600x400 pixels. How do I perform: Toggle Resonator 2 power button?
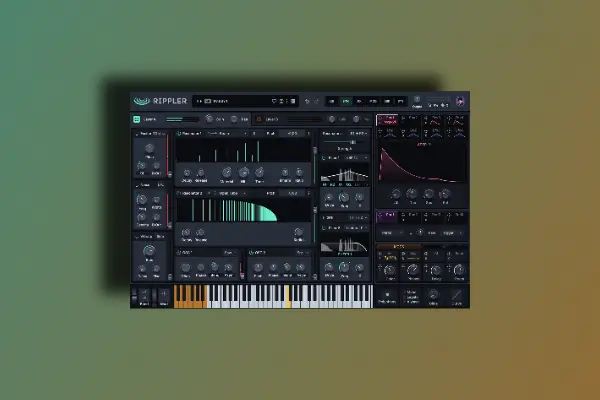[x=179, y=193]
